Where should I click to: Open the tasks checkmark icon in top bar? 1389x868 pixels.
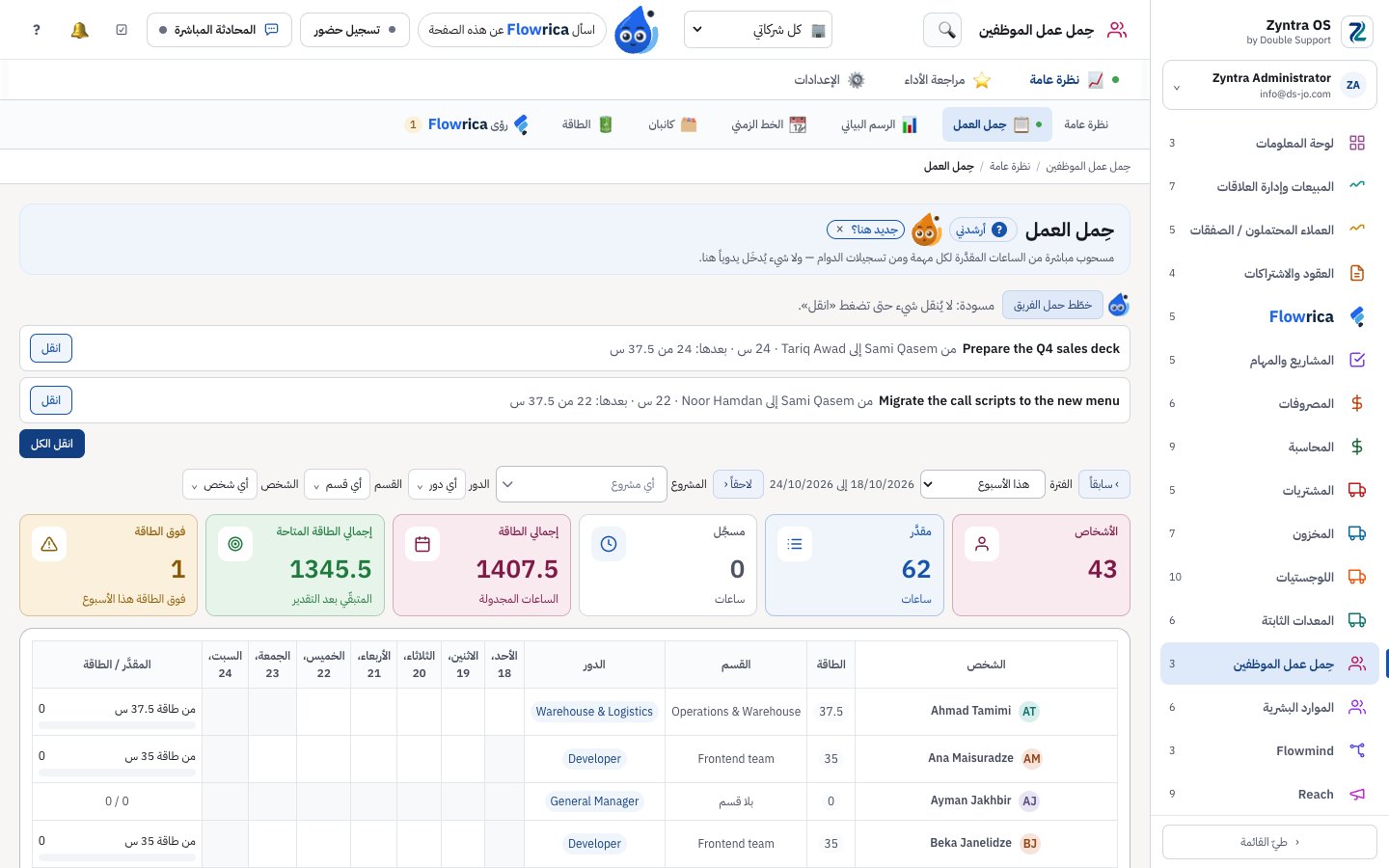122,30
